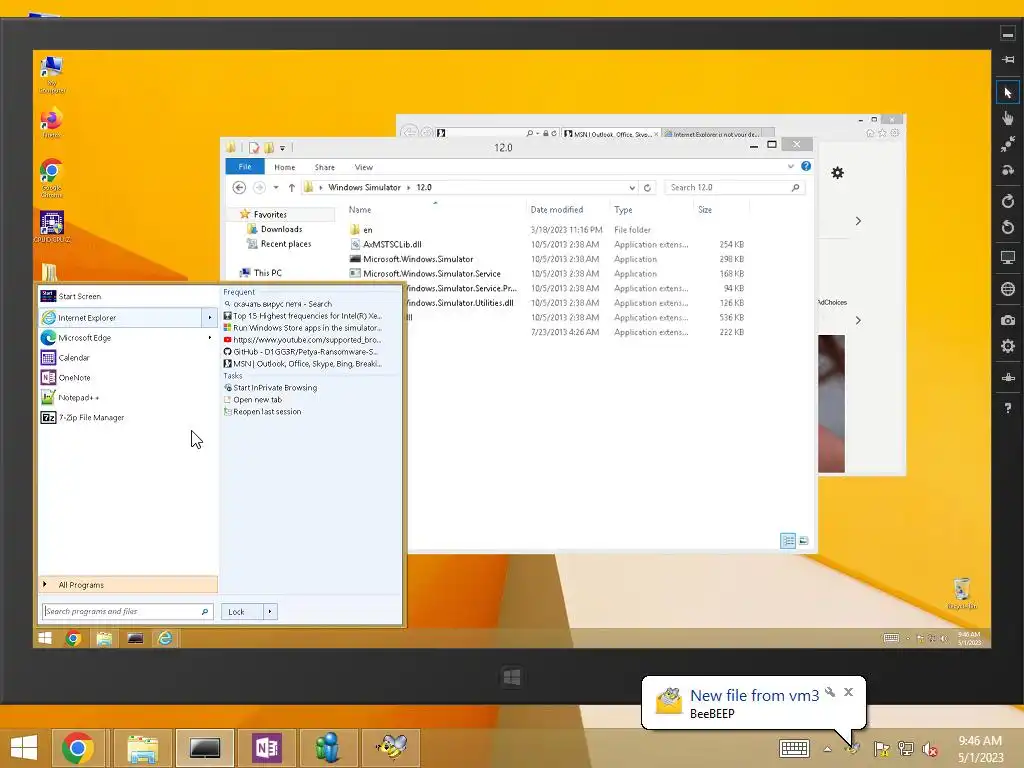
Task: Capture simulator screenshot with camera icon
Action: coord(1008,320)
